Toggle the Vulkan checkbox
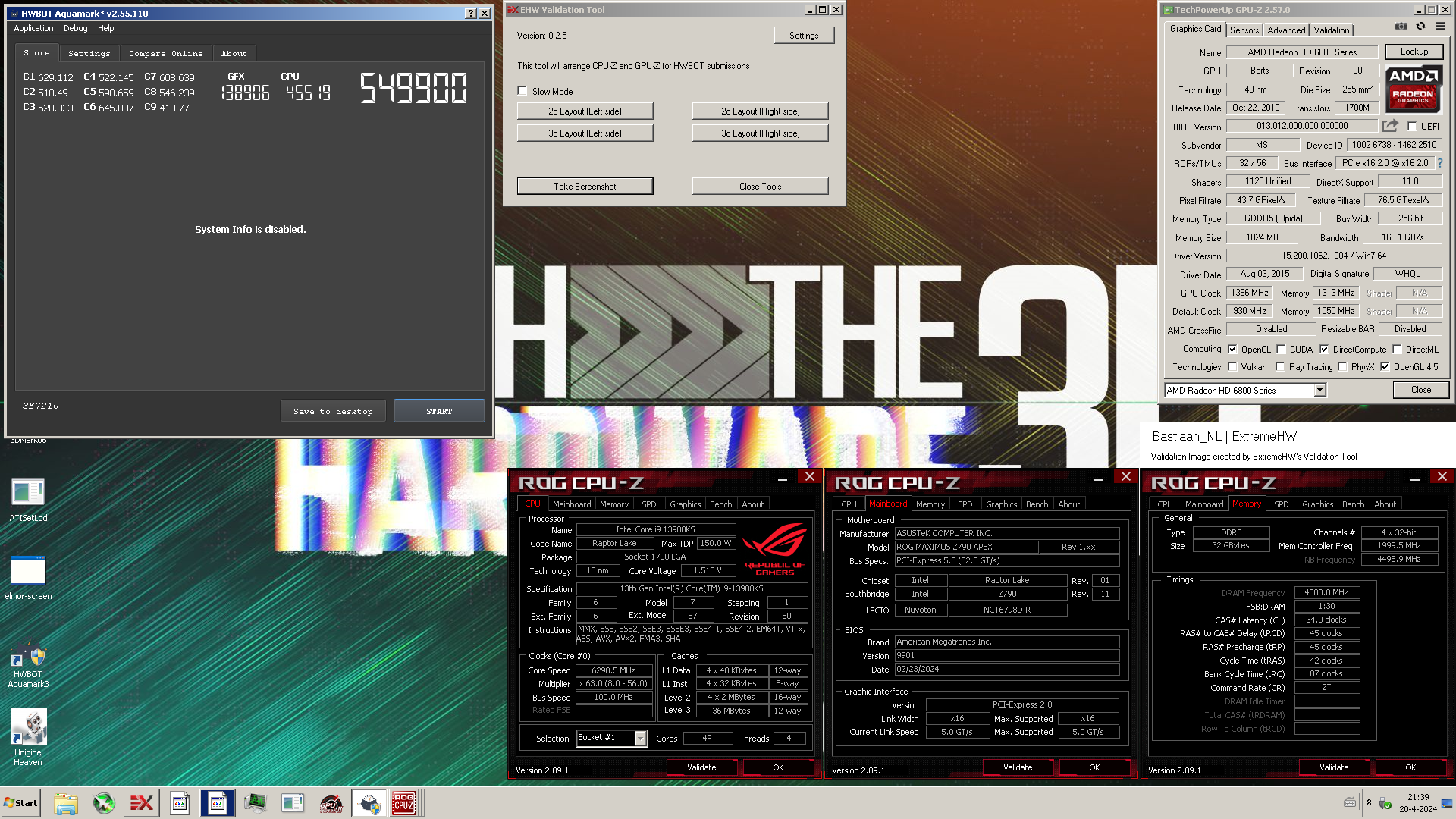 (1233, 367)
